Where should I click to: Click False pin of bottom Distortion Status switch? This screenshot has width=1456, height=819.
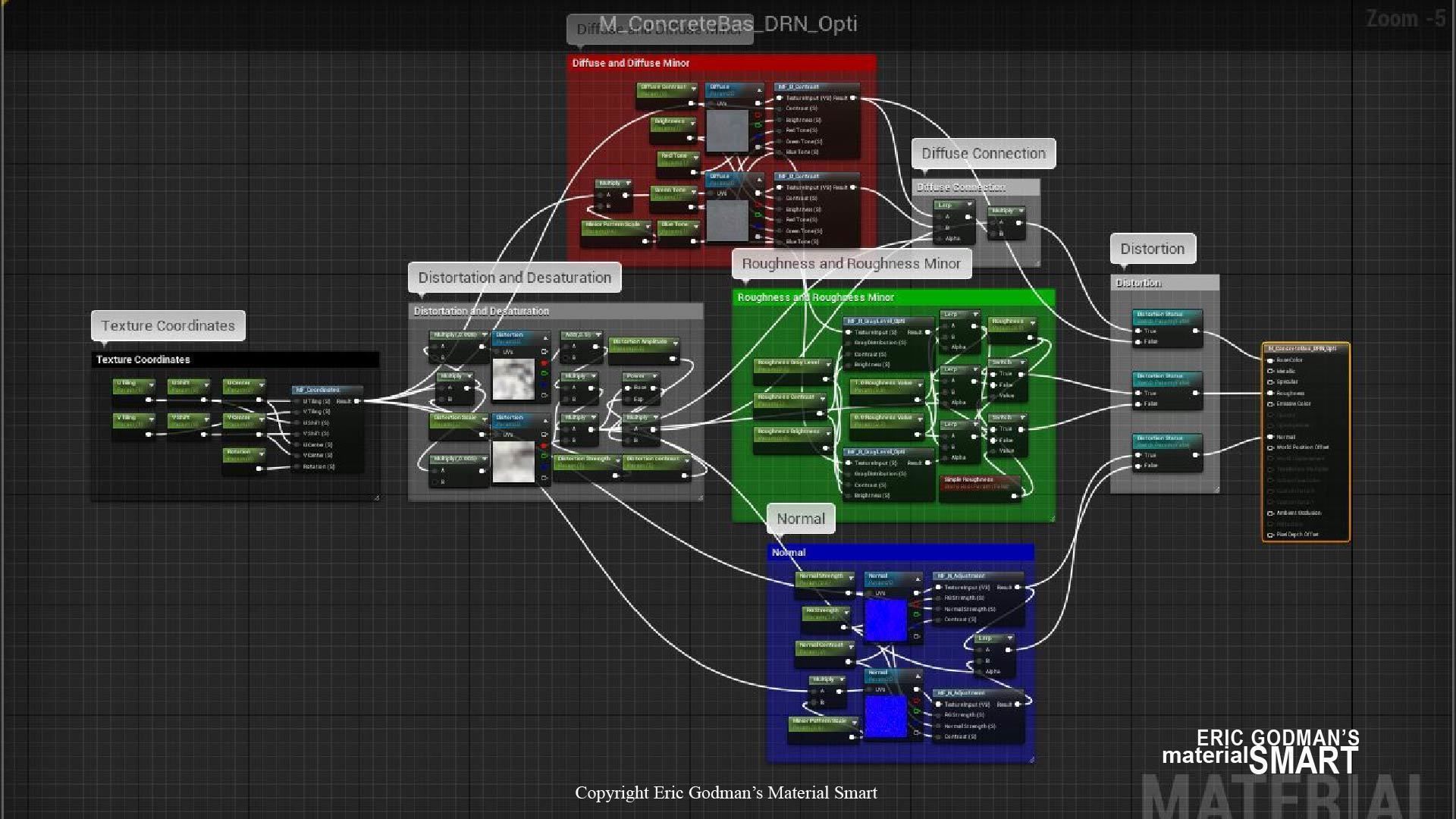click(1137, 466)
